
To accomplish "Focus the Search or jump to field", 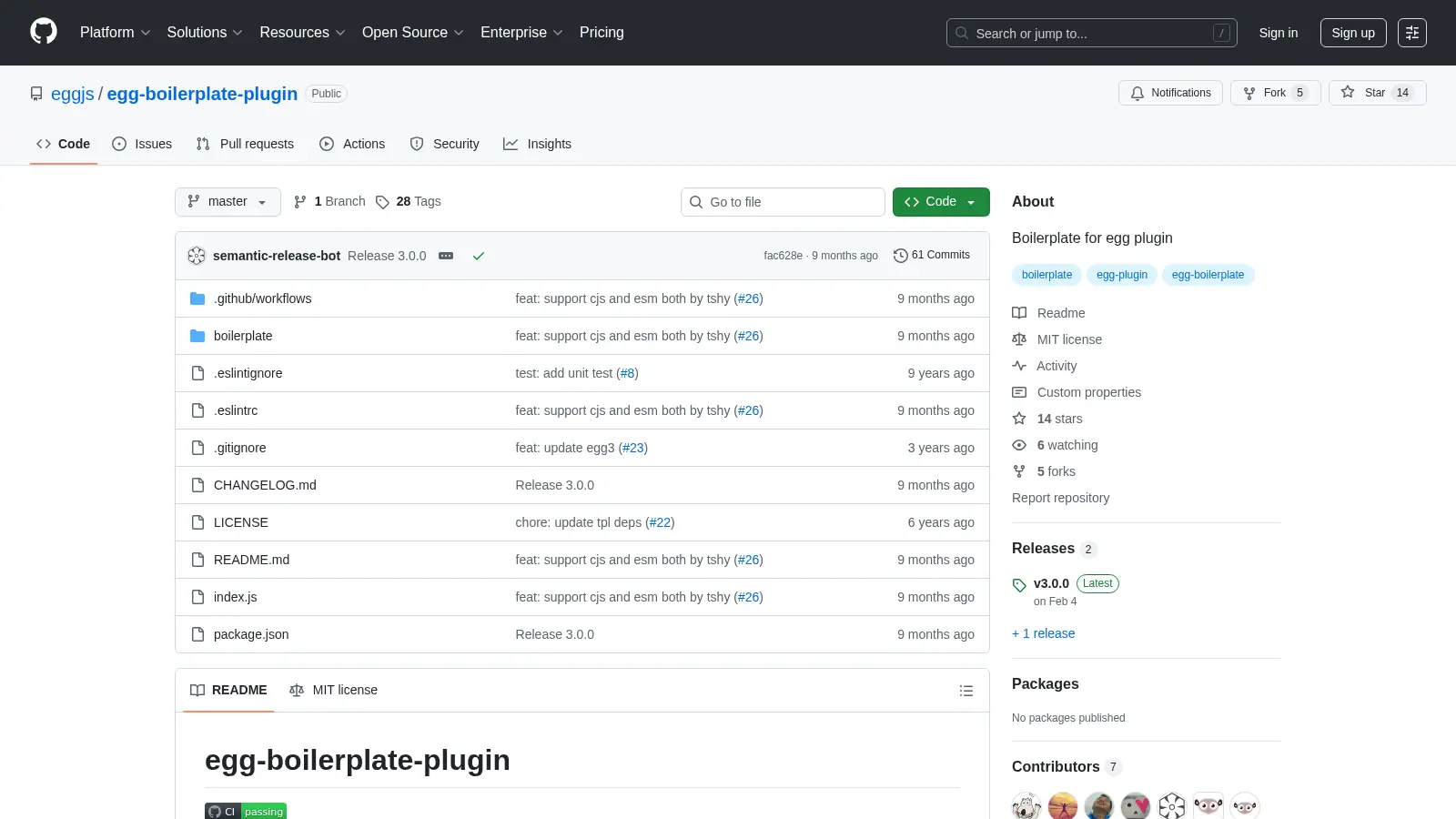I will pyautogui.click(x=1092, y=33).
